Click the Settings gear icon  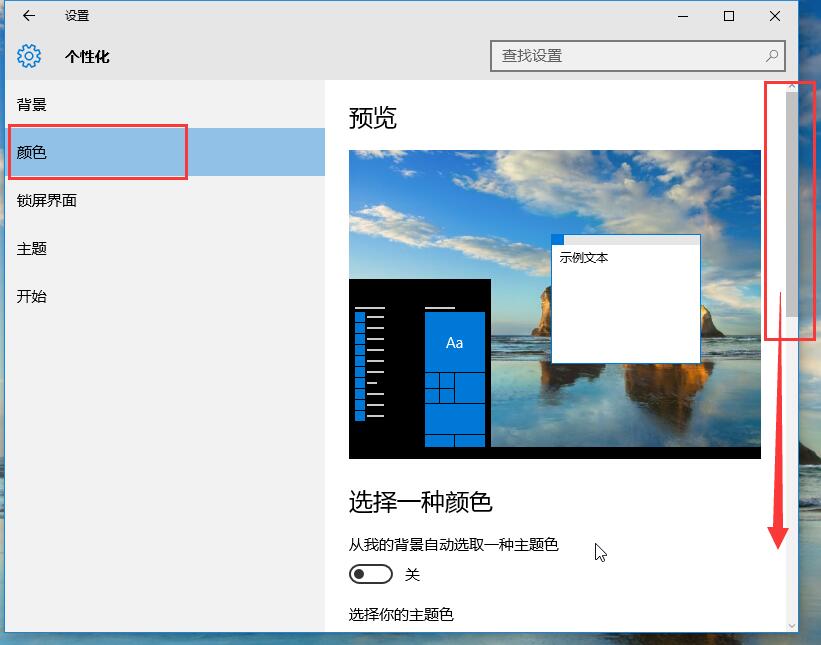(x=29, y=55)
